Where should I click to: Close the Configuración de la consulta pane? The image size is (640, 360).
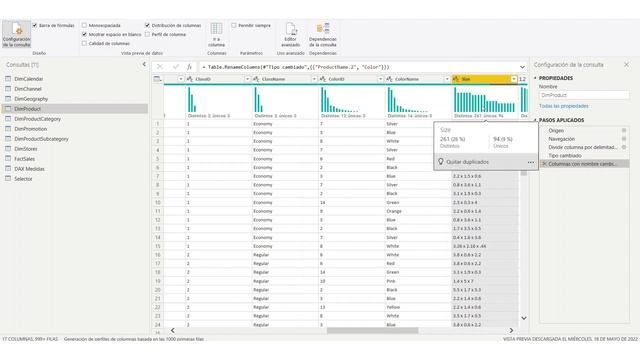tap(627, 64)
